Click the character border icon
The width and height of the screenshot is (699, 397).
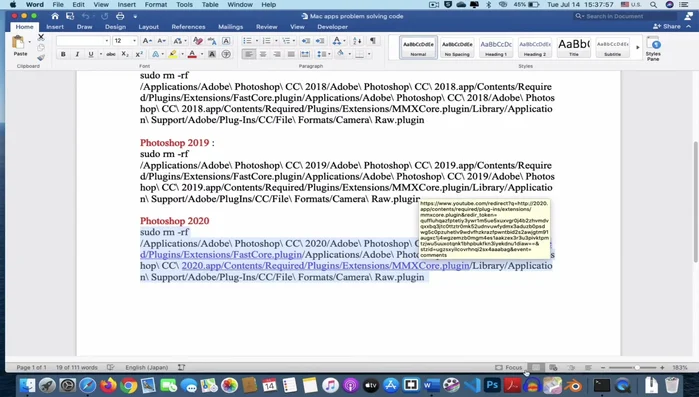tap(226, 41)
